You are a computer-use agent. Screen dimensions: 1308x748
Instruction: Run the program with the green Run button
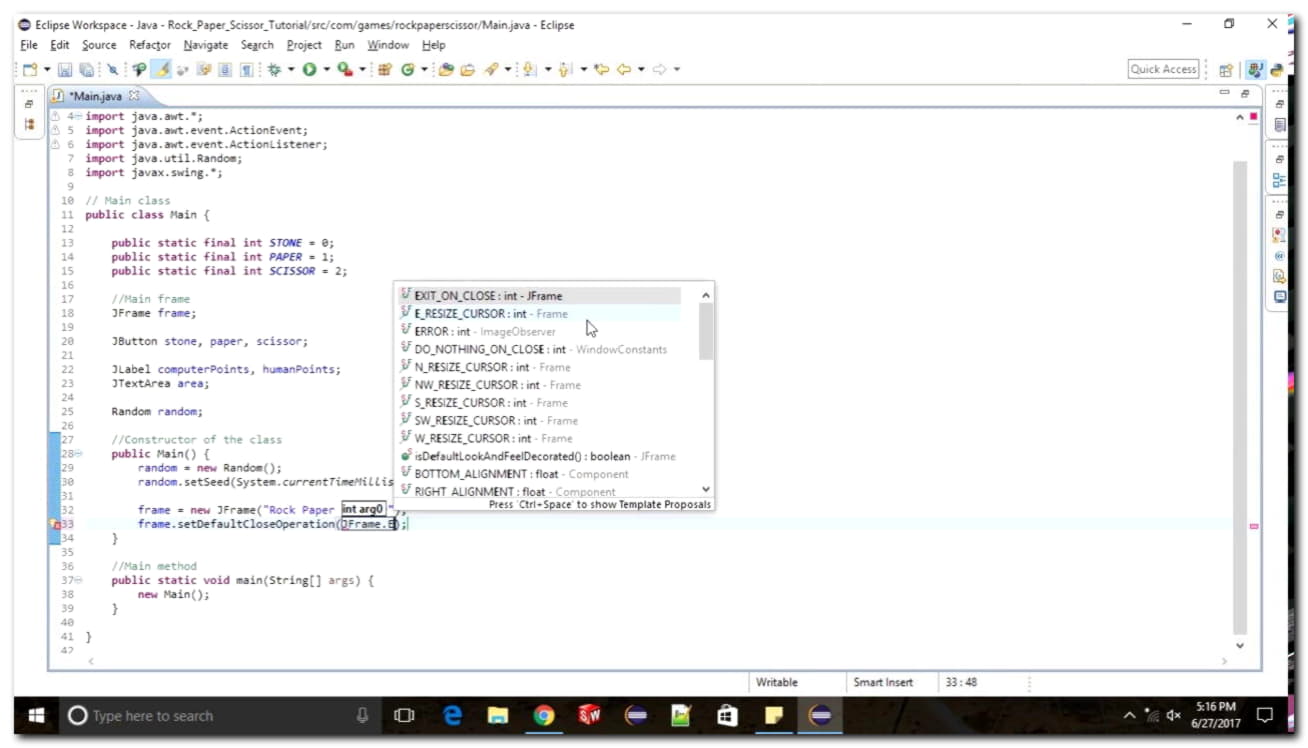(x=310, y=69)
